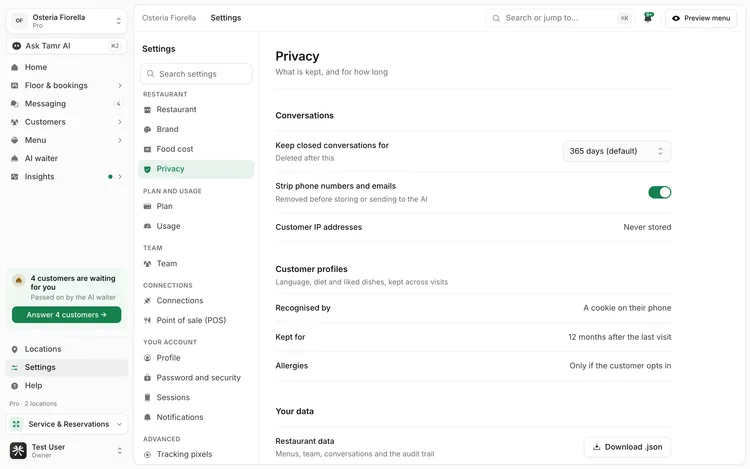
Task: Click the AI waiter bell icon
Action: [14, 158]
